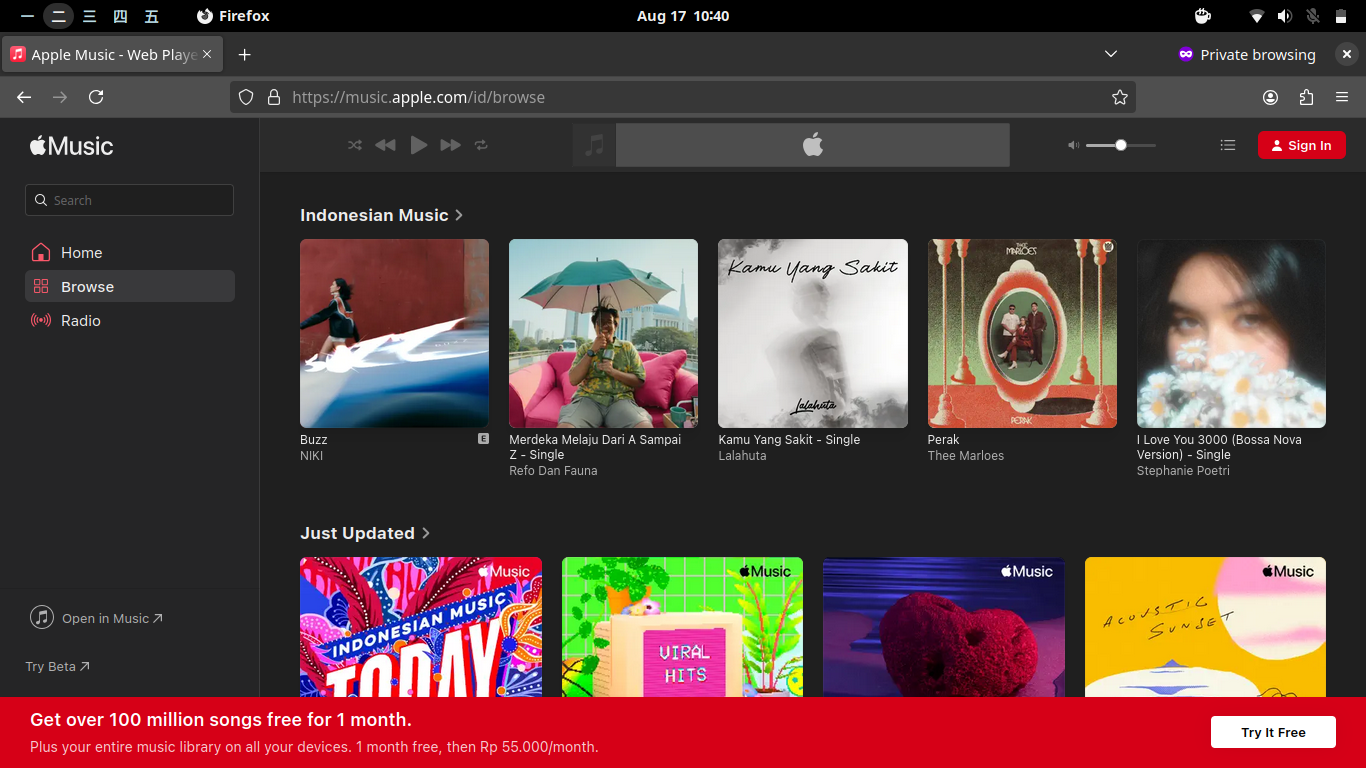The height and width of the screenshot is (768, 1366).
Task: Select Browse in the sidebar
Action: click(x=130, y=287)
